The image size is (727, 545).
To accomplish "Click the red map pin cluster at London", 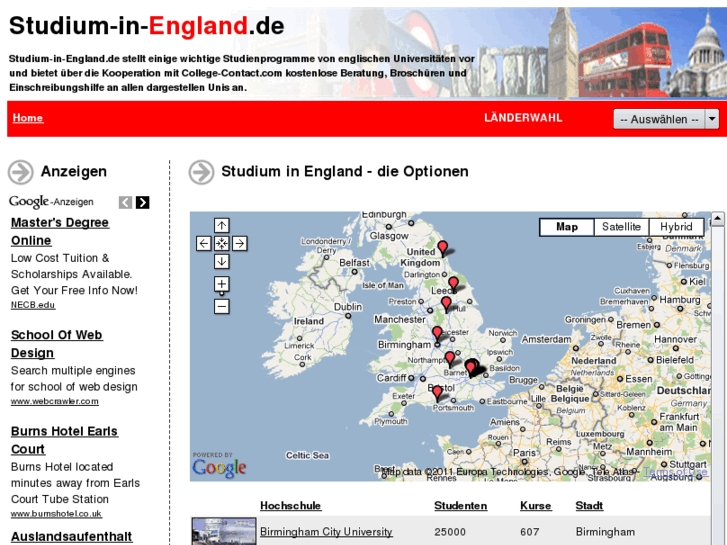I will click(472, 367).
